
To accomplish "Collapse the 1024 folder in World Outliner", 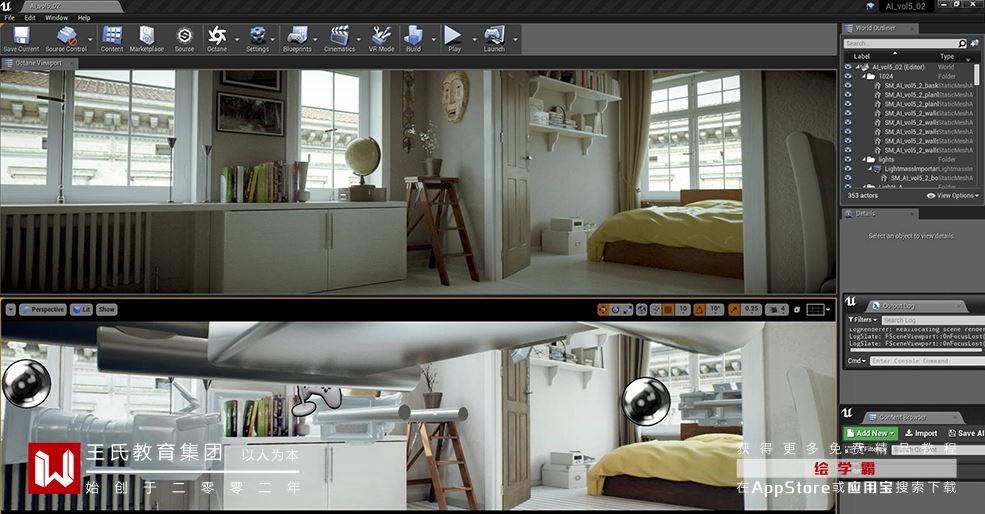I will 864,76.
